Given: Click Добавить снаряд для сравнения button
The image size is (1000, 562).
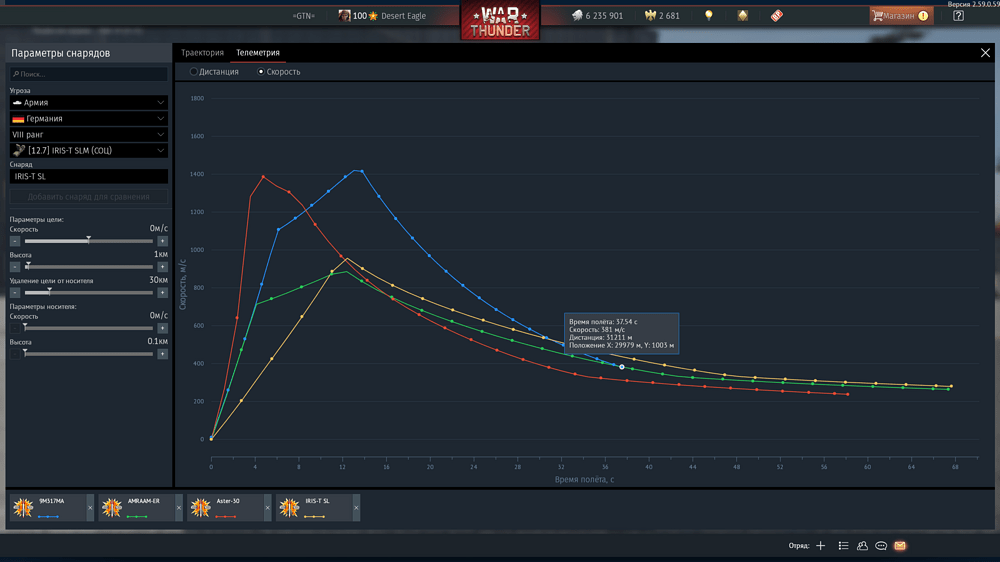Looking at the screenshot, I should click(89, 196).
